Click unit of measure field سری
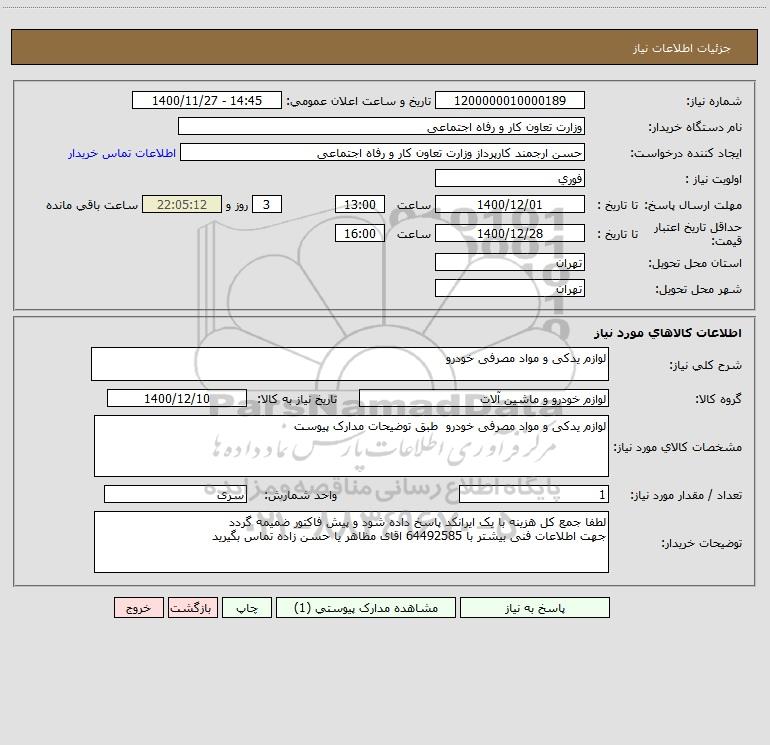This screenshot has width=770, height=745. [175, 495]
